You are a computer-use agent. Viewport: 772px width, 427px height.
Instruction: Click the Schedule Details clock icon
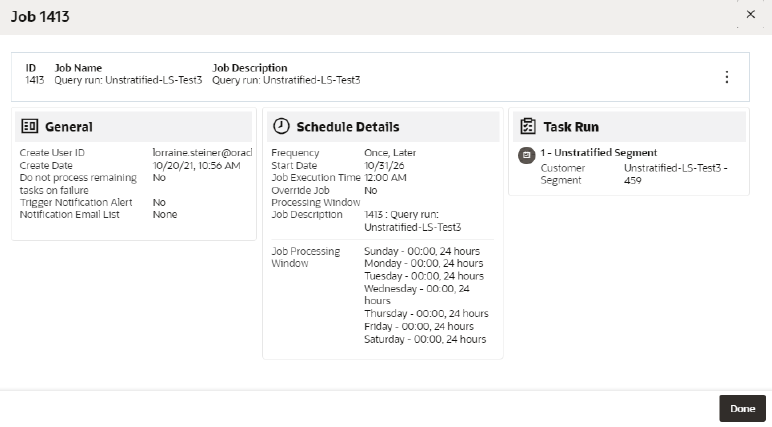tap(281, 126)
